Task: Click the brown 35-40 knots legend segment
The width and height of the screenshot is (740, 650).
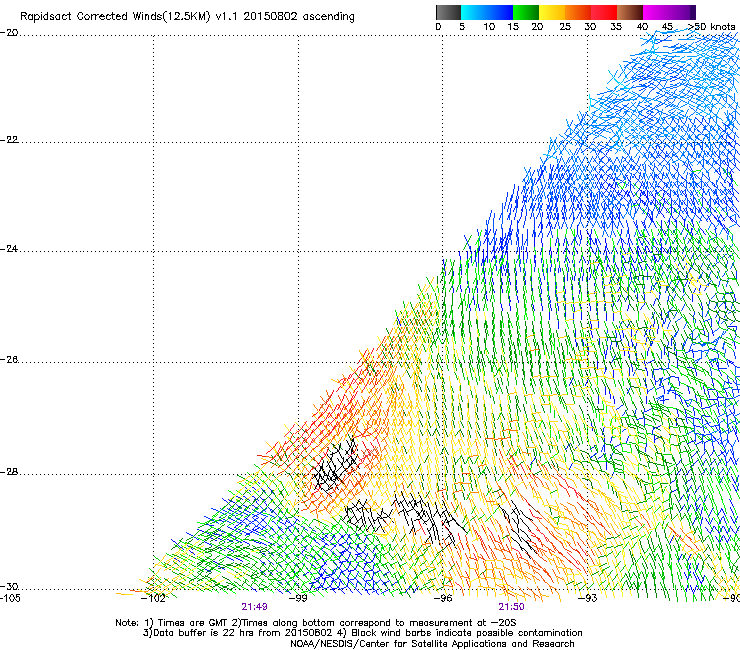Action: point(630,12)
